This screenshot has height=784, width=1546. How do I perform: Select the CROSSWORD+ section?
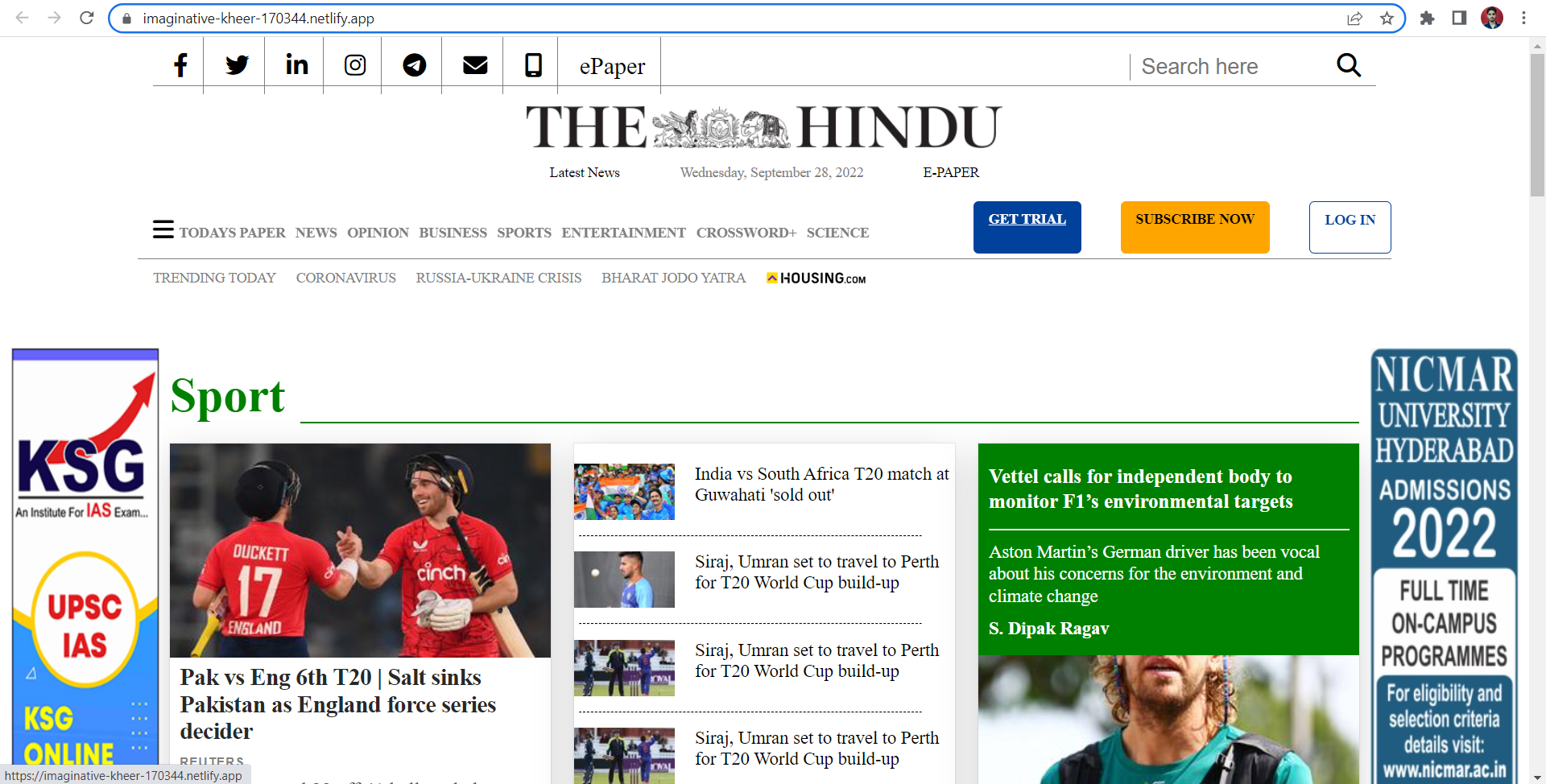746,233
